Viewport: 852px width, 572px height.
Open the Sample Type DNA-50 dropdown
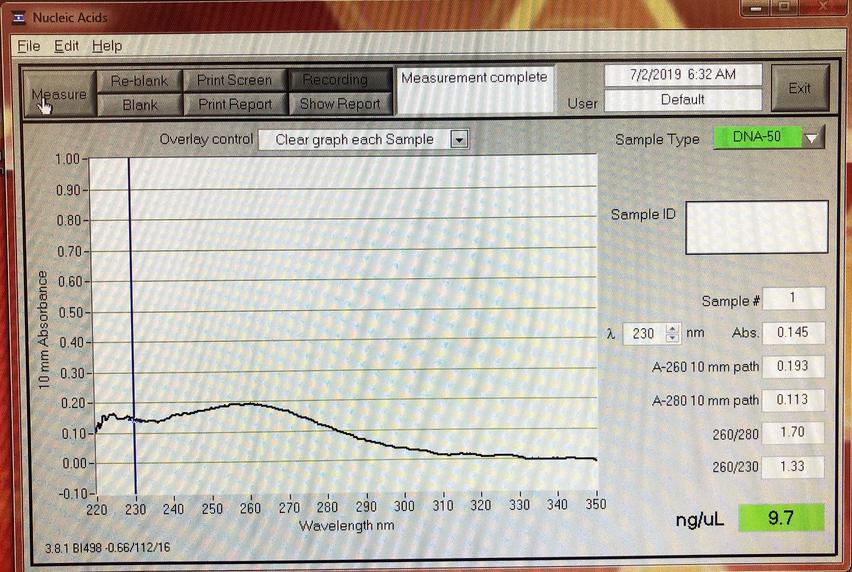[x=813, y=138]
